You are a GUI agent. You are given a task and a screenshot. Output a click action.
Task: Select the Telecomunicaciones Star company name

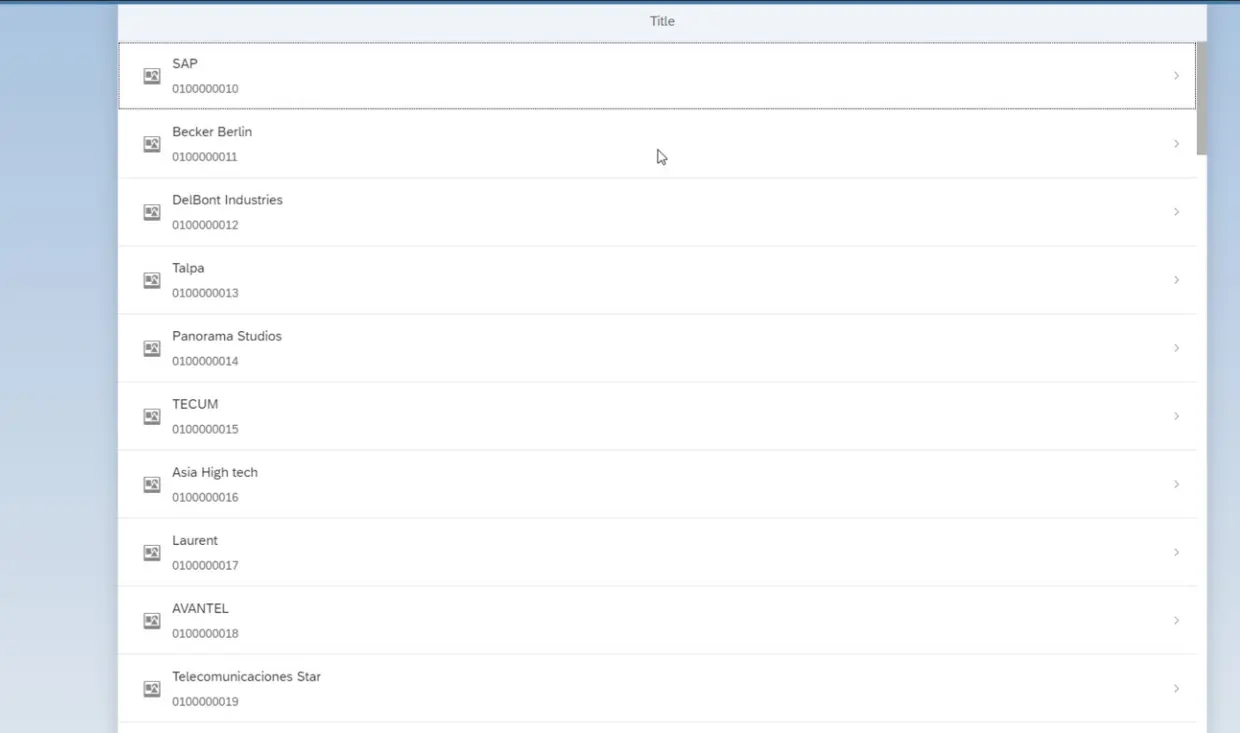click(x=246, y=675)
